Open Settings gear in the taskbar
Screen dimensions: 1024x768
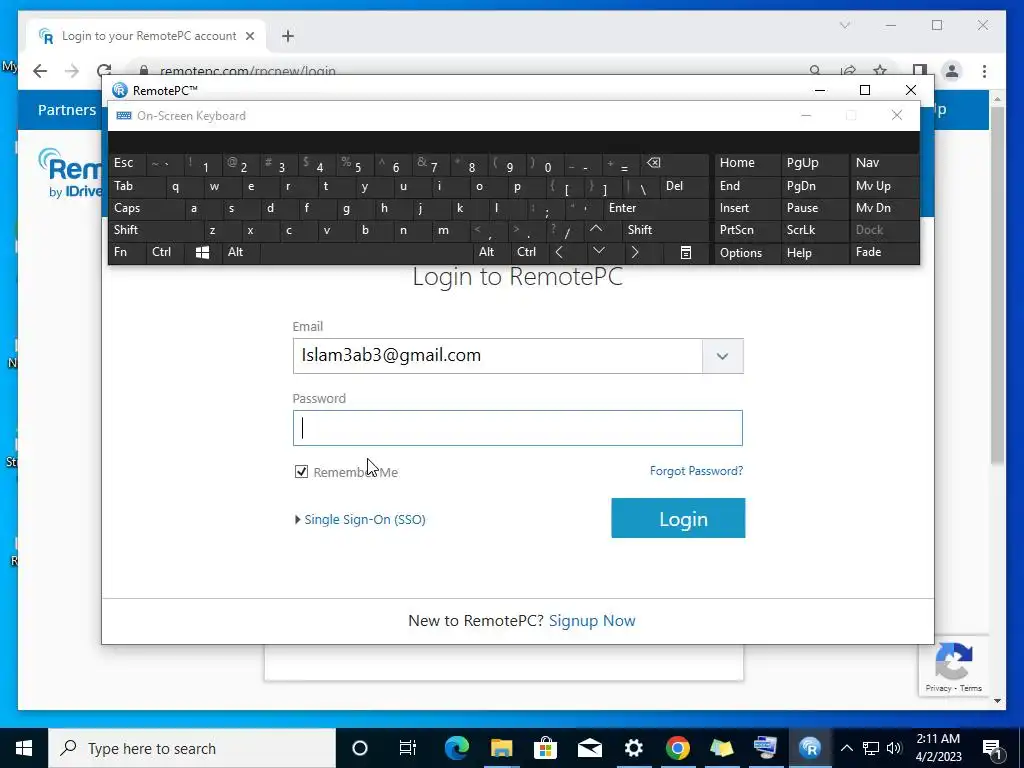tap(633, 748)
